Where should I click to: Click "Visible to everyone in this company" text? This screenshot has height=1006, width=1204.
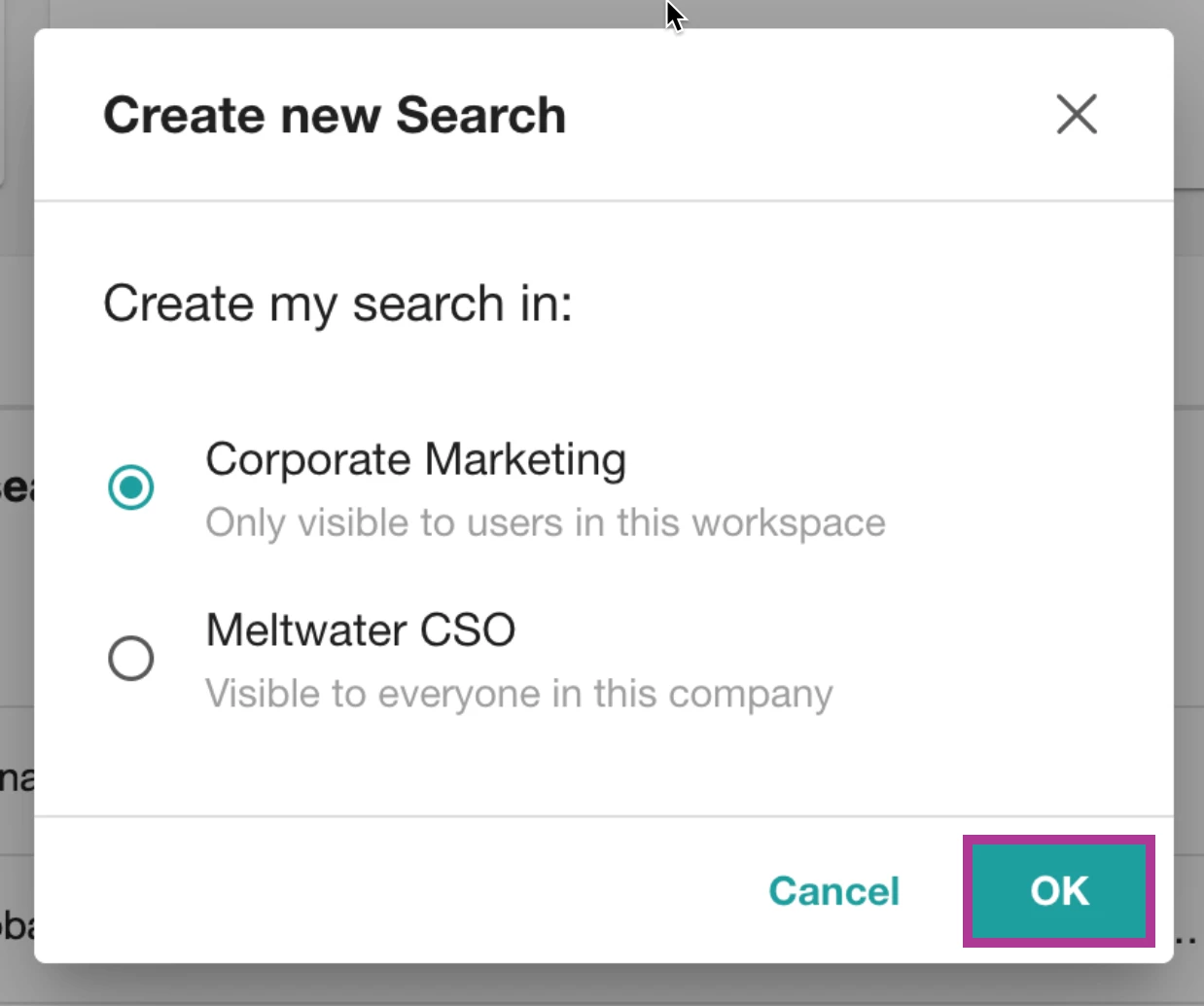pyautogui.click(x=518, y=695)
